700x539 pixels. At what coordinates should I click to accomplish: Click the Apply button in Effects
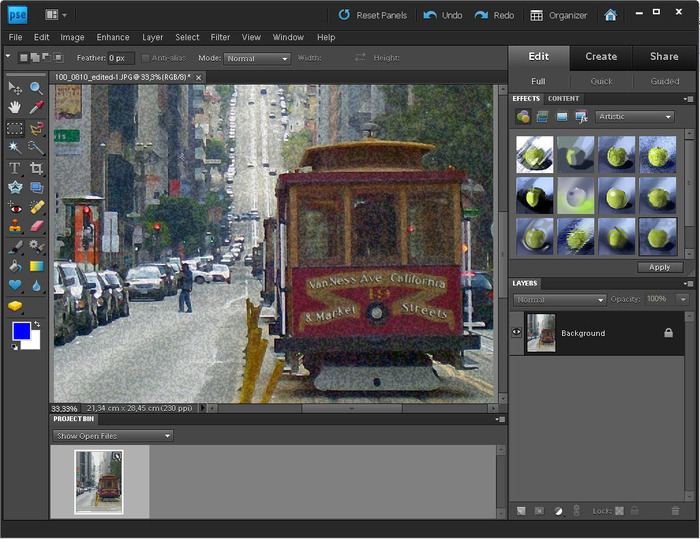660,267
